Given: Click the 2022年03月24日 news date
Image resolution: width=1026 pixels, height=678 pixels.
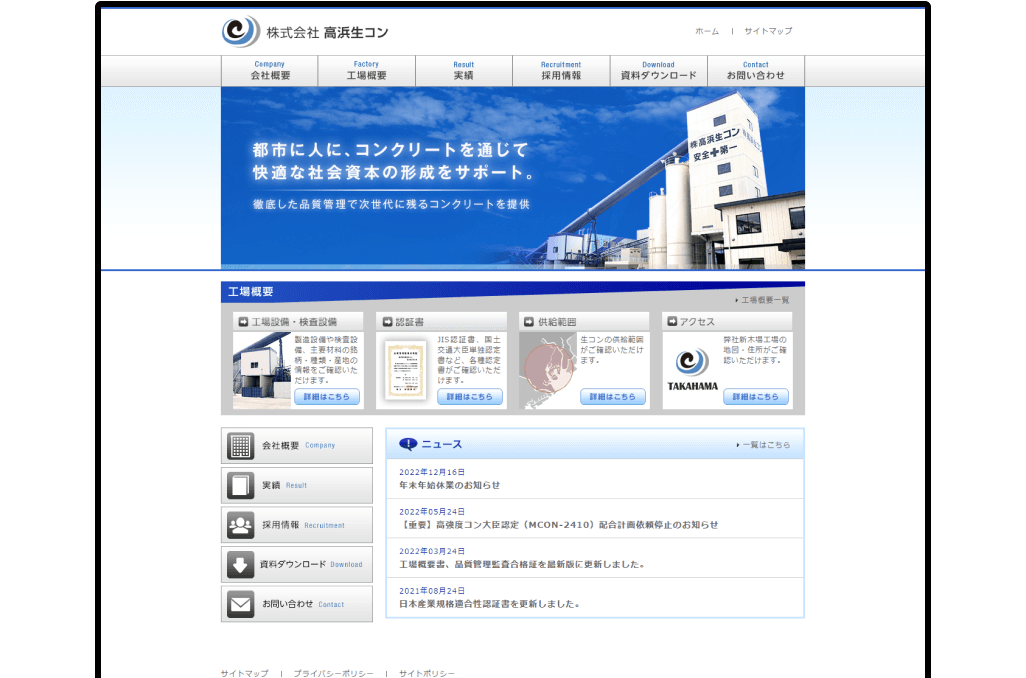Looking at the screenshot, I should [x=432, y=551].
